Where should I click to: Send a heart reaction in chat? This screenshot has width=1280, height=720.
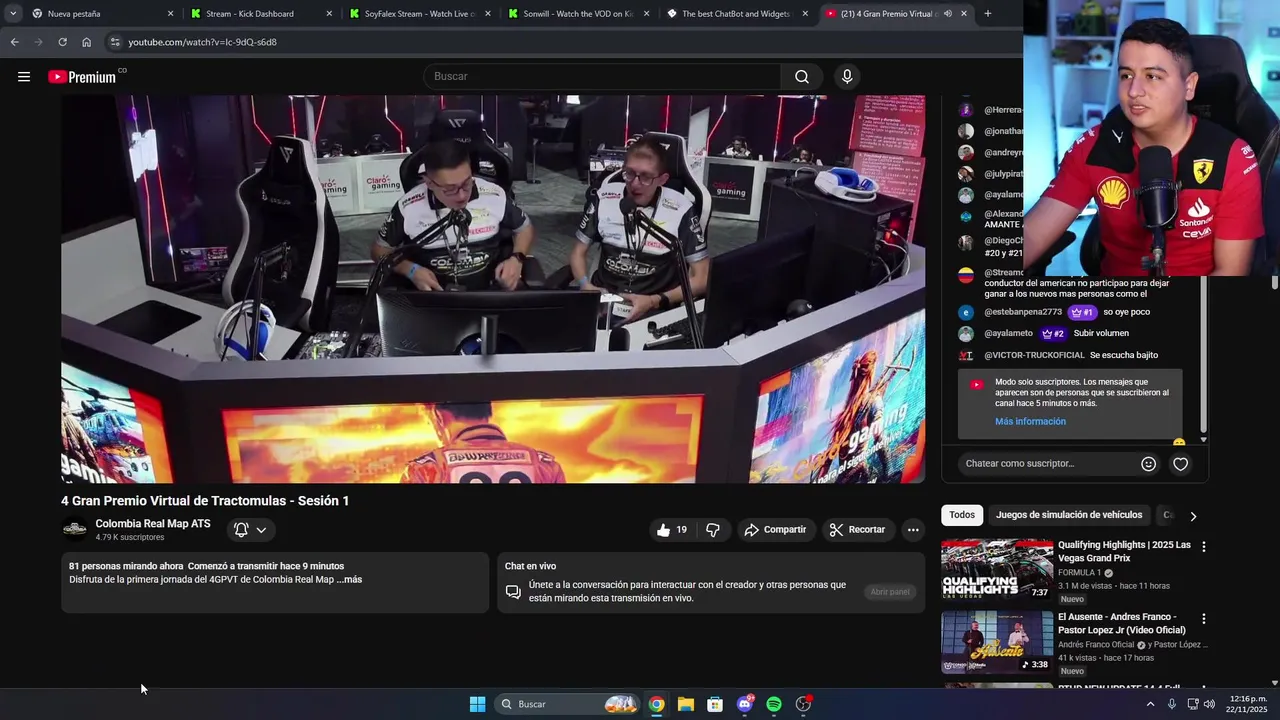[1181, 464]
